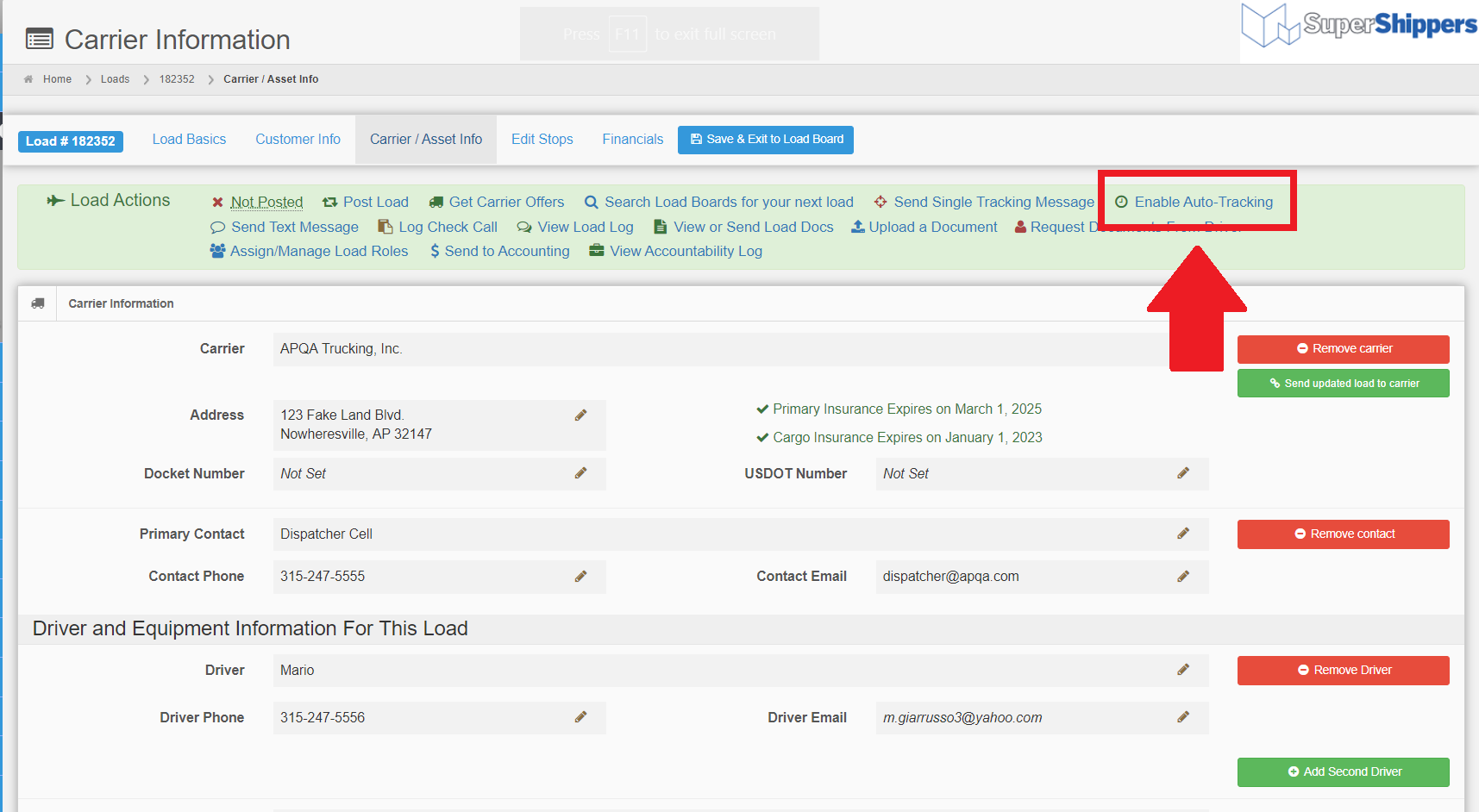This screenshot has height=812, width=1479.
Task: Edit Driver Phone using pencil icon
Action: coord(580,717)
